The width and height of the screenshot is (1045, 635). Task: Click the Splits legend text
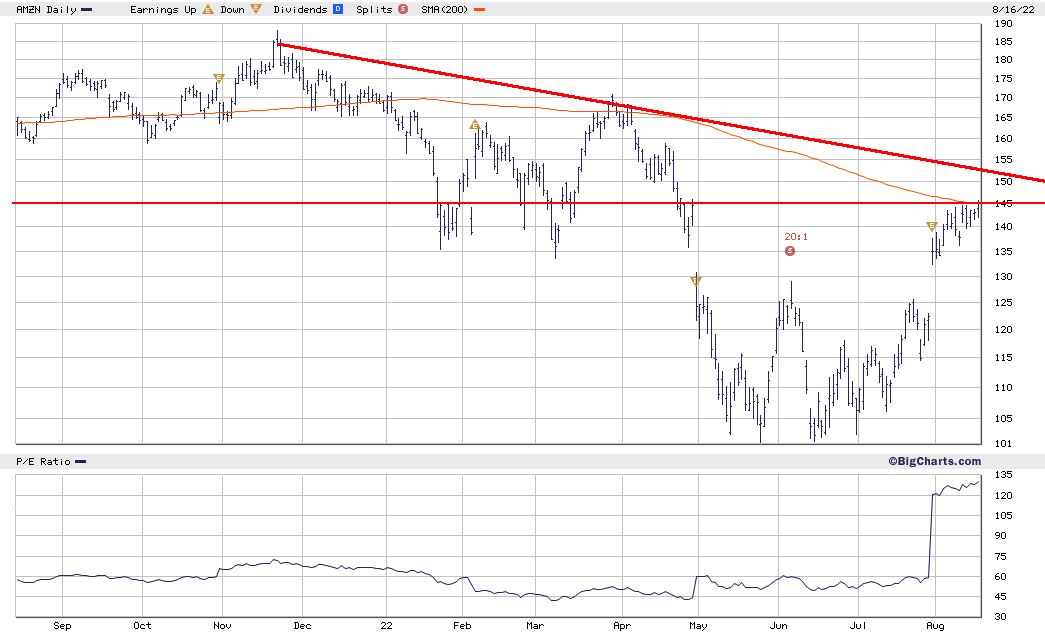point(374,10)
